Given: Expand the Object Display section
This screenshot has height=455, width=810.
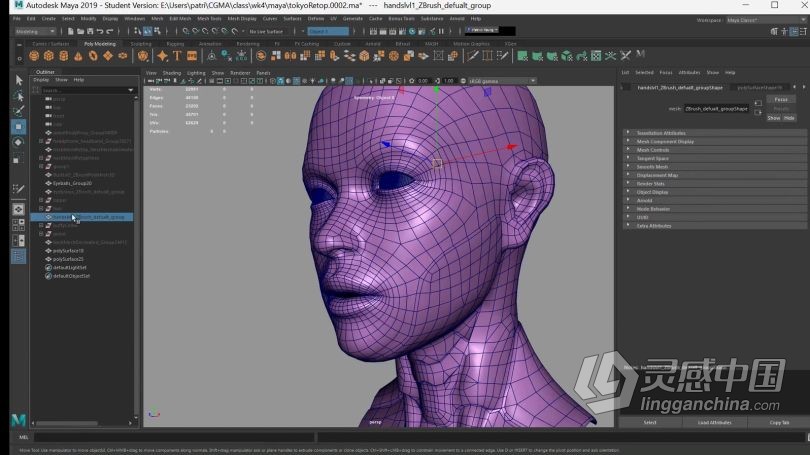Looking at the screenshot, I should tap(715, 192).
